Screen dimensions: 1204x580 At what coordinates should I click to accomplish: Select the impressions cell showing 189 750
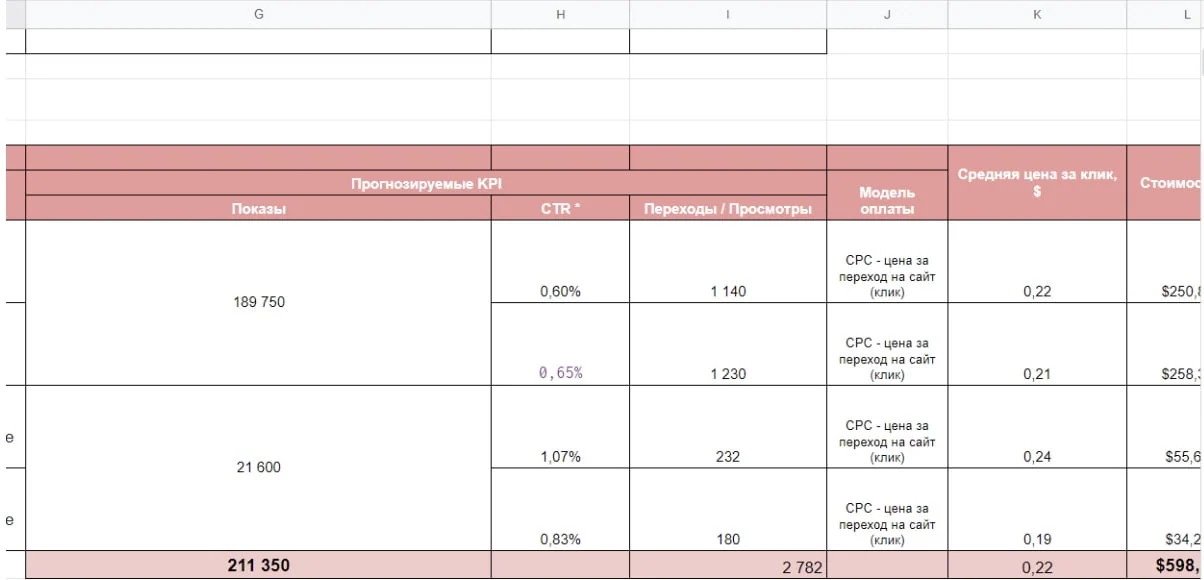pyautogui.click(x=259, y=302)
